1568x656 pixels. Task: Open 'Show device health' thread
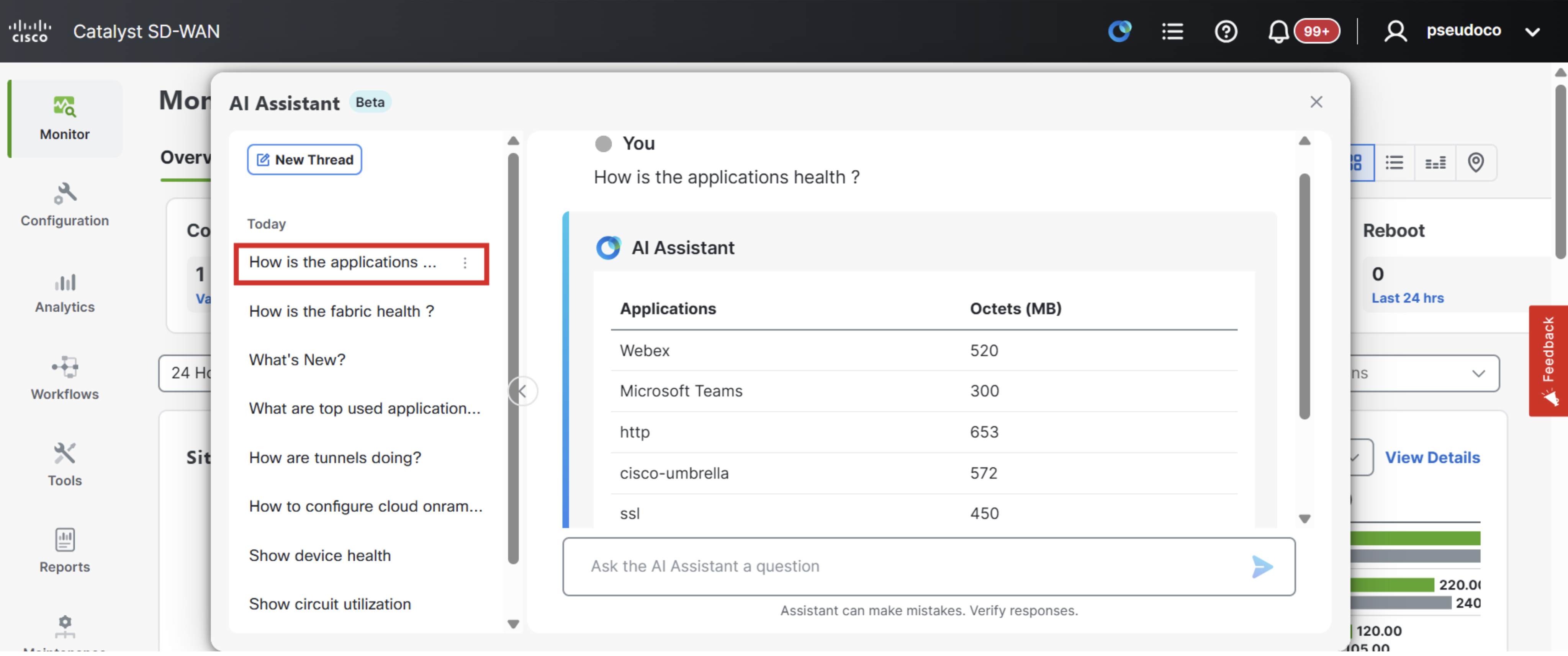click(319, 556)
